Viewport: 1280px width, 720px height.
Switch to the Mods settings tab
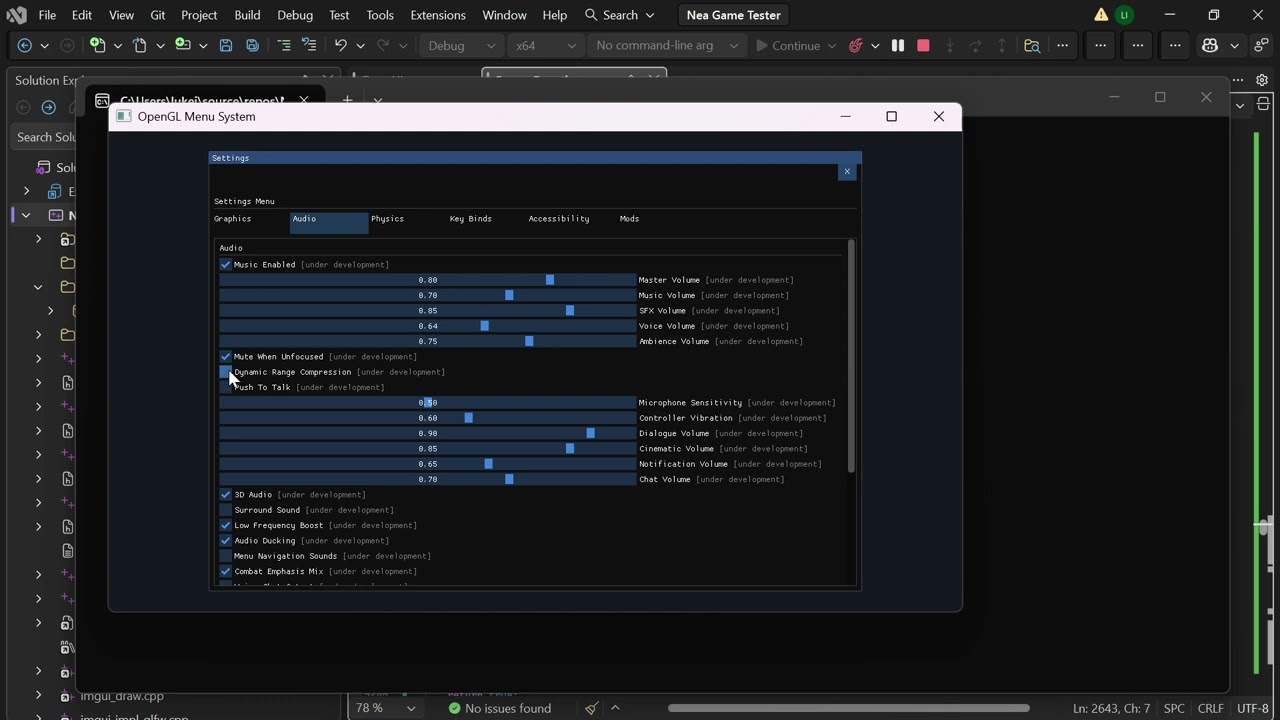(629, 219)
